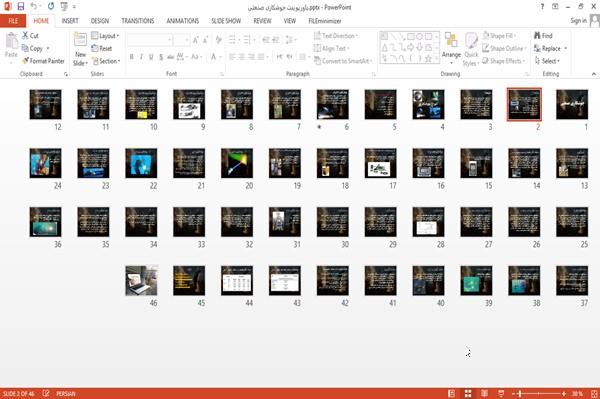Open the Section dropdown
Image resolution: width=600 pixels, height=399 pixels.
(x=106, y=61)
